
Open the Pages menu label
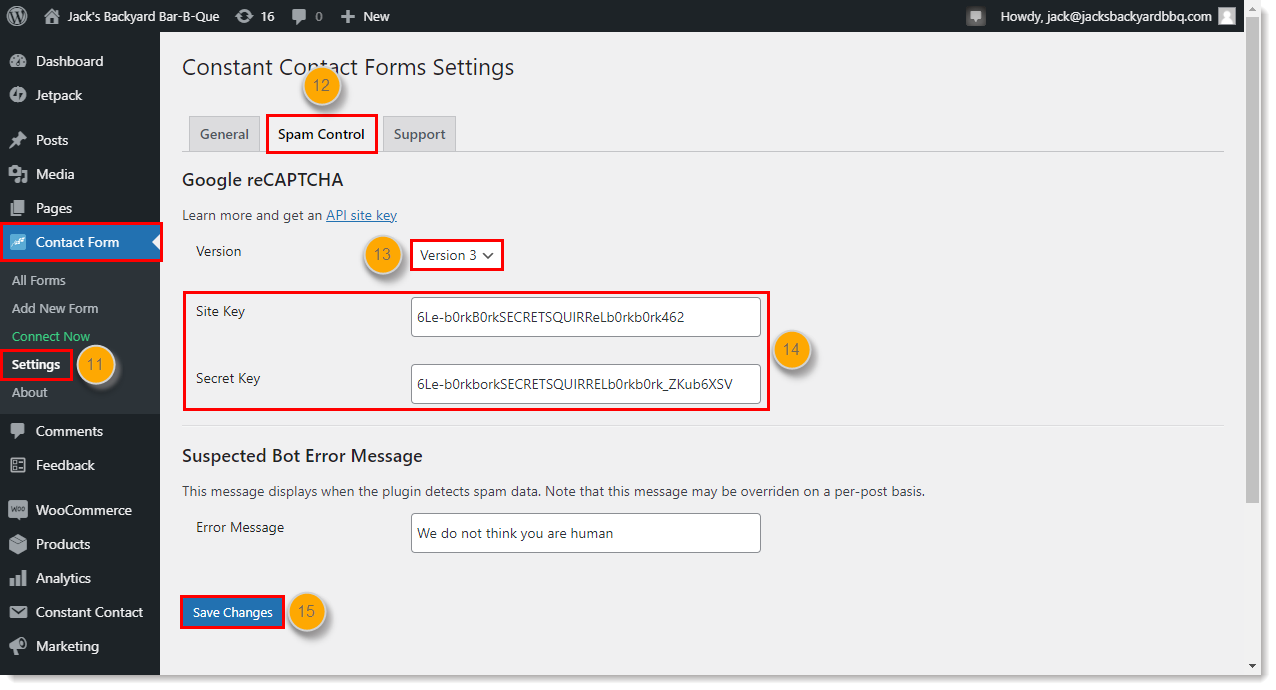pyautogui.click(x=54, y=208)
